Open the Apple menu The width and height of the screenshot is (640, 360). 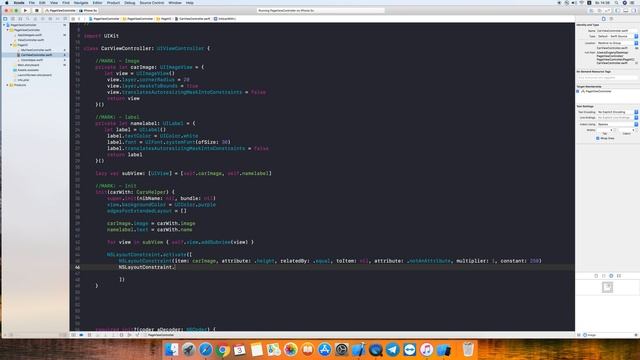[x=7, y=3]
